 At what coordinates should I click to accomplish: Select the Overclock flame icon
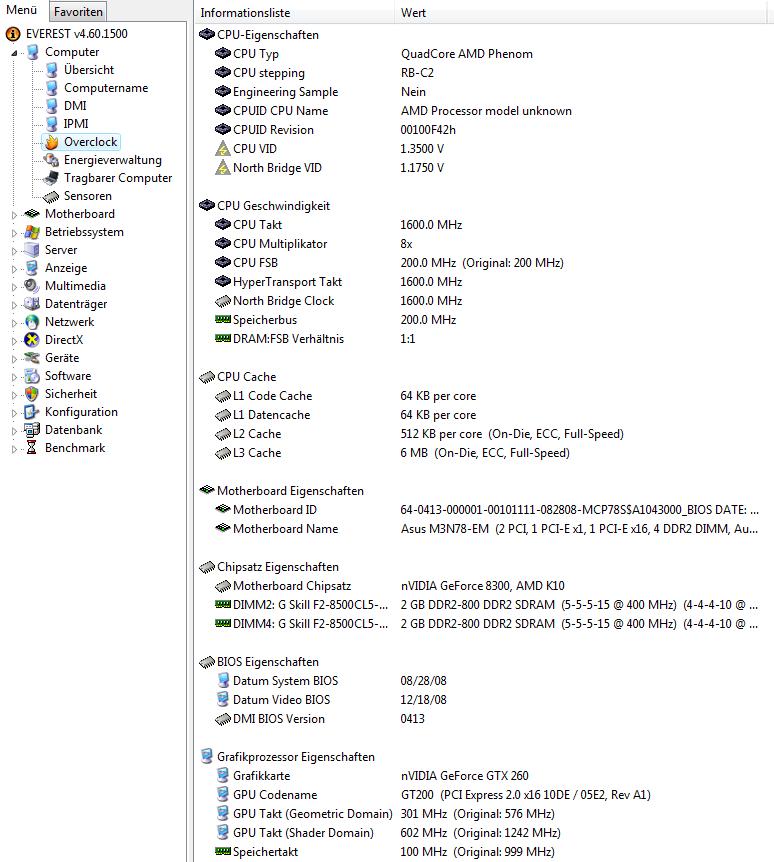point(52,142)
